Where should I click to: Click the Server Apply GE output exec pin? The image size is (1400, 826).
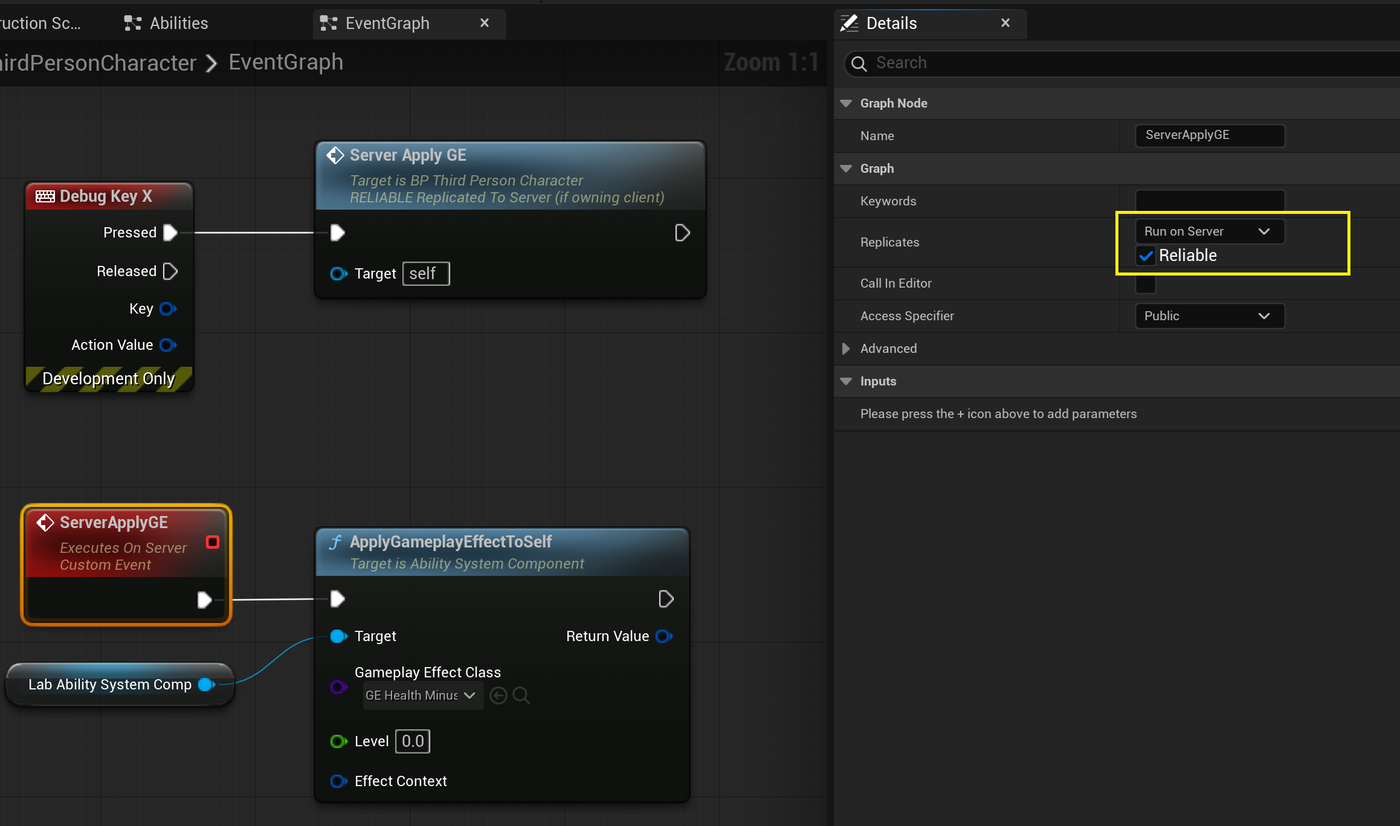682,232
